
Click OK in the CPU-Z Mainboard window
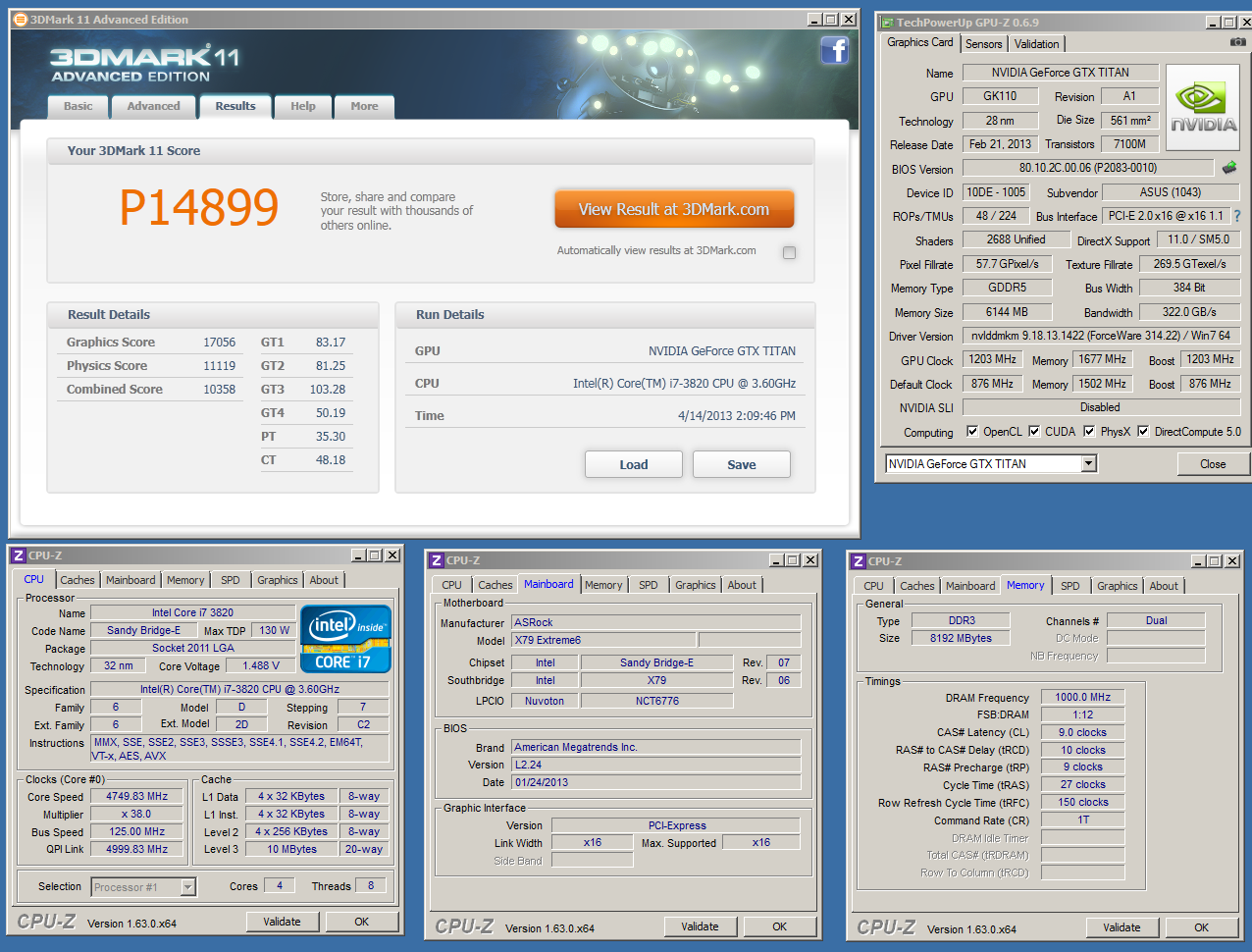coord(780,926)
